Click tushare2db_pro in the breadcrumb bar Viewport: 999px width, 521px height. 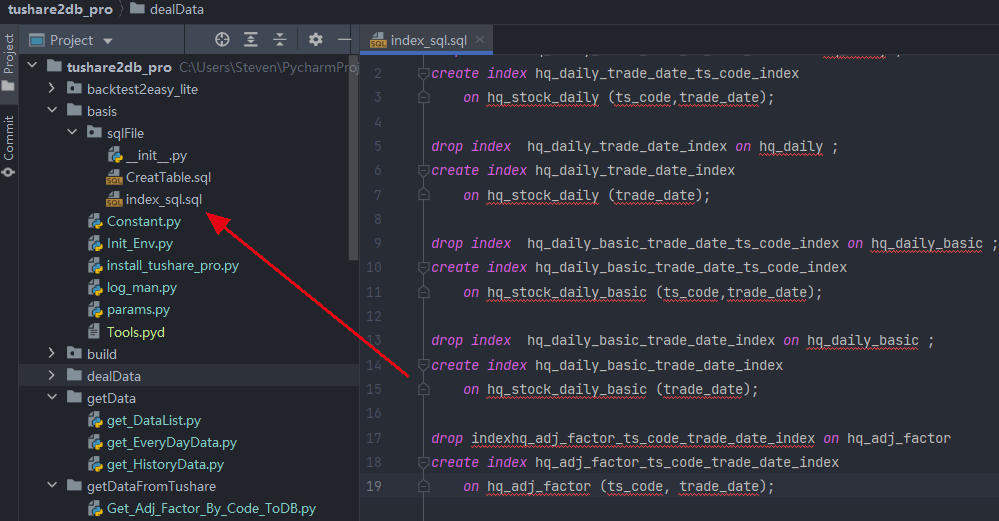point(60,10)
